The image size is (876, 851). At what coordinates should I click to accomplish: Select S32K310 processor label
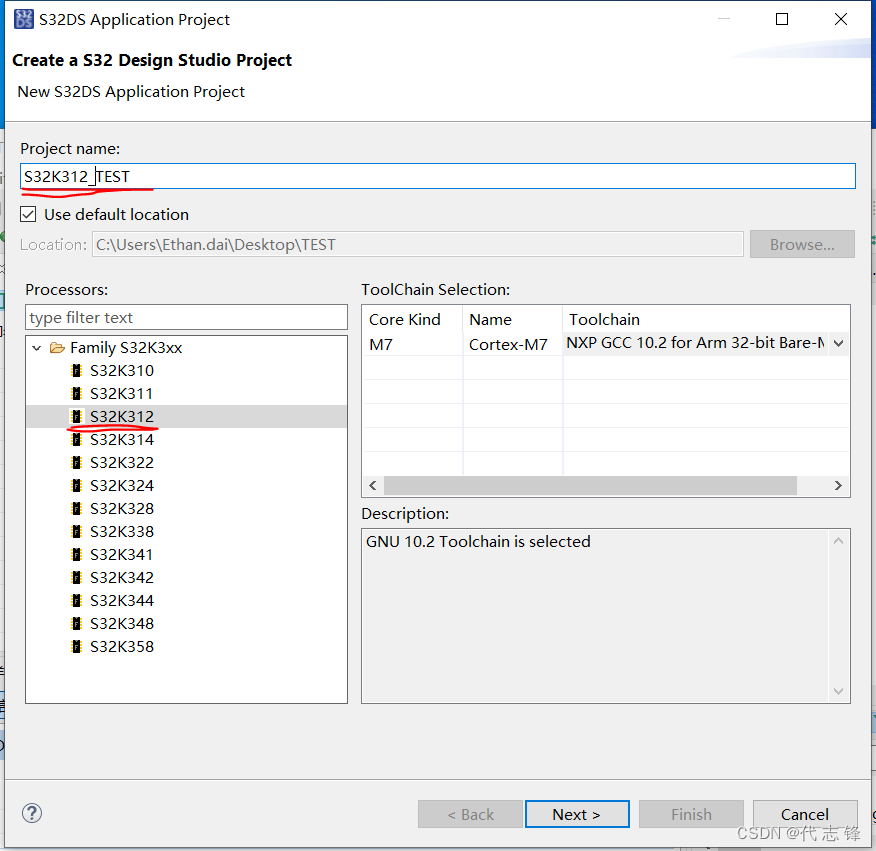pyautogui.click(x=122, y=370)
